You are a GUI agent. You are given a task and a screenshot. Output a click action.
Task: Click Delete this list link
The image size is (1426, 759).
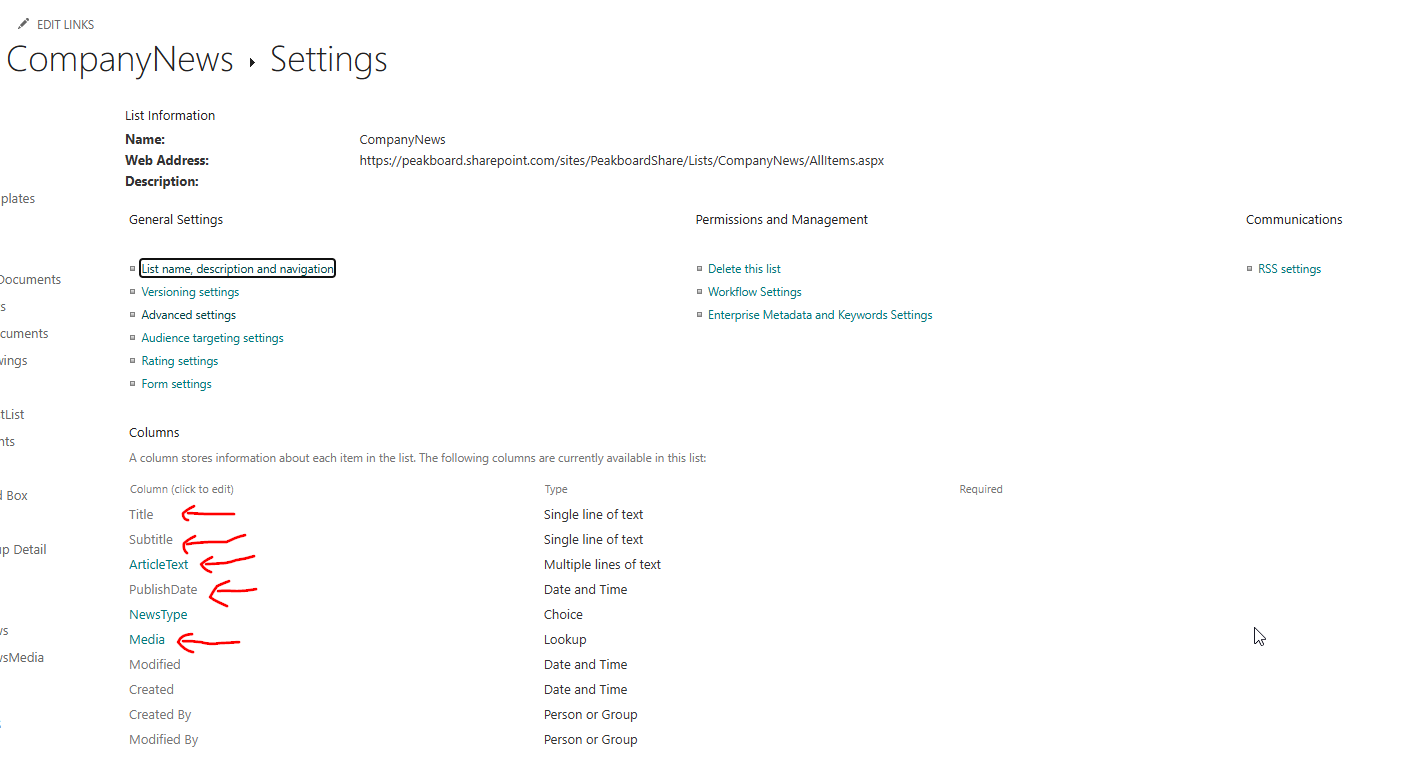tap(744, 269)
